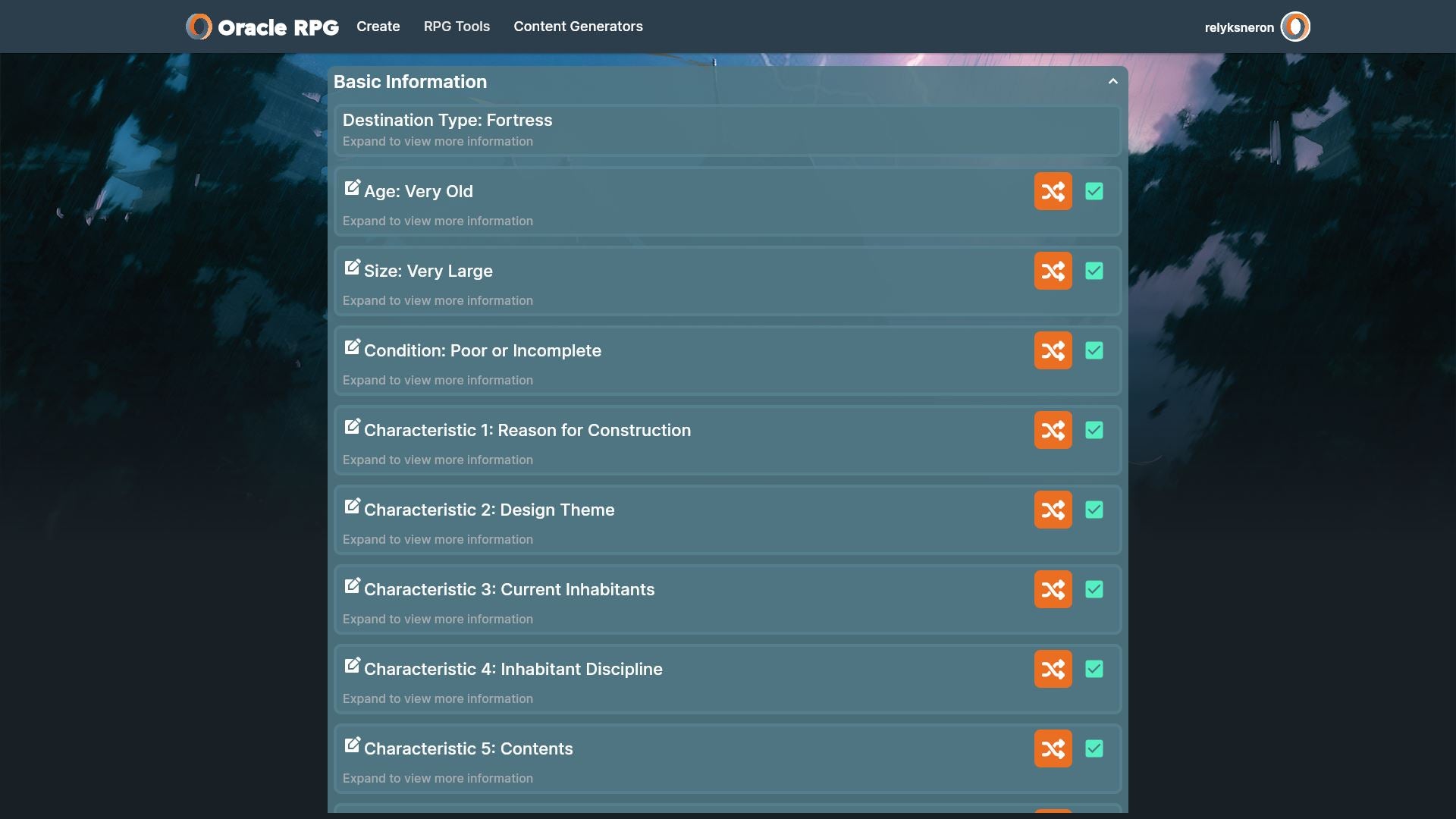
Task: Click edit pencil icon beside Age
Action: pos(352,188)
